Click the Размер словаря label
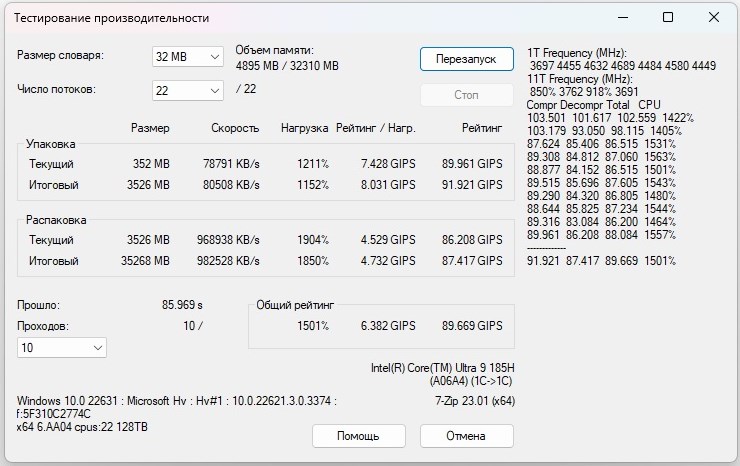Screen dimensions: 740x466 pyautogui.click(x=60, y=56)
